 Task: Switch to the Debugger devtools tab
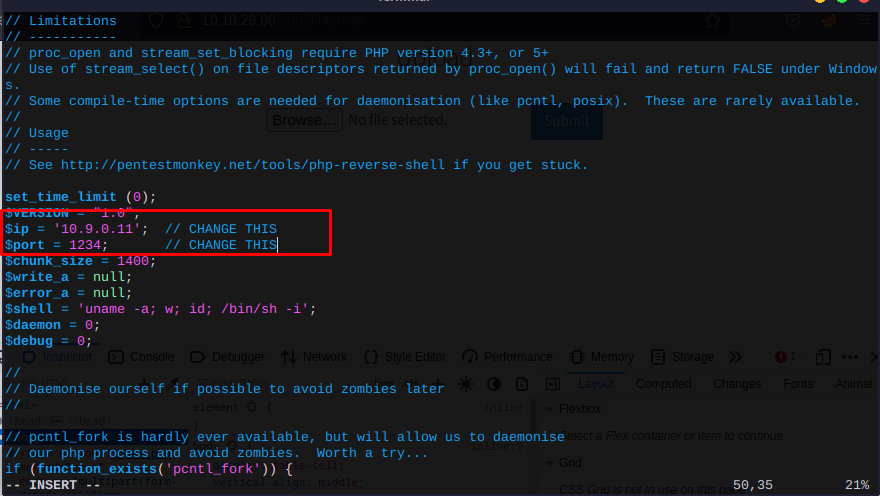click(x=227, y=357)
